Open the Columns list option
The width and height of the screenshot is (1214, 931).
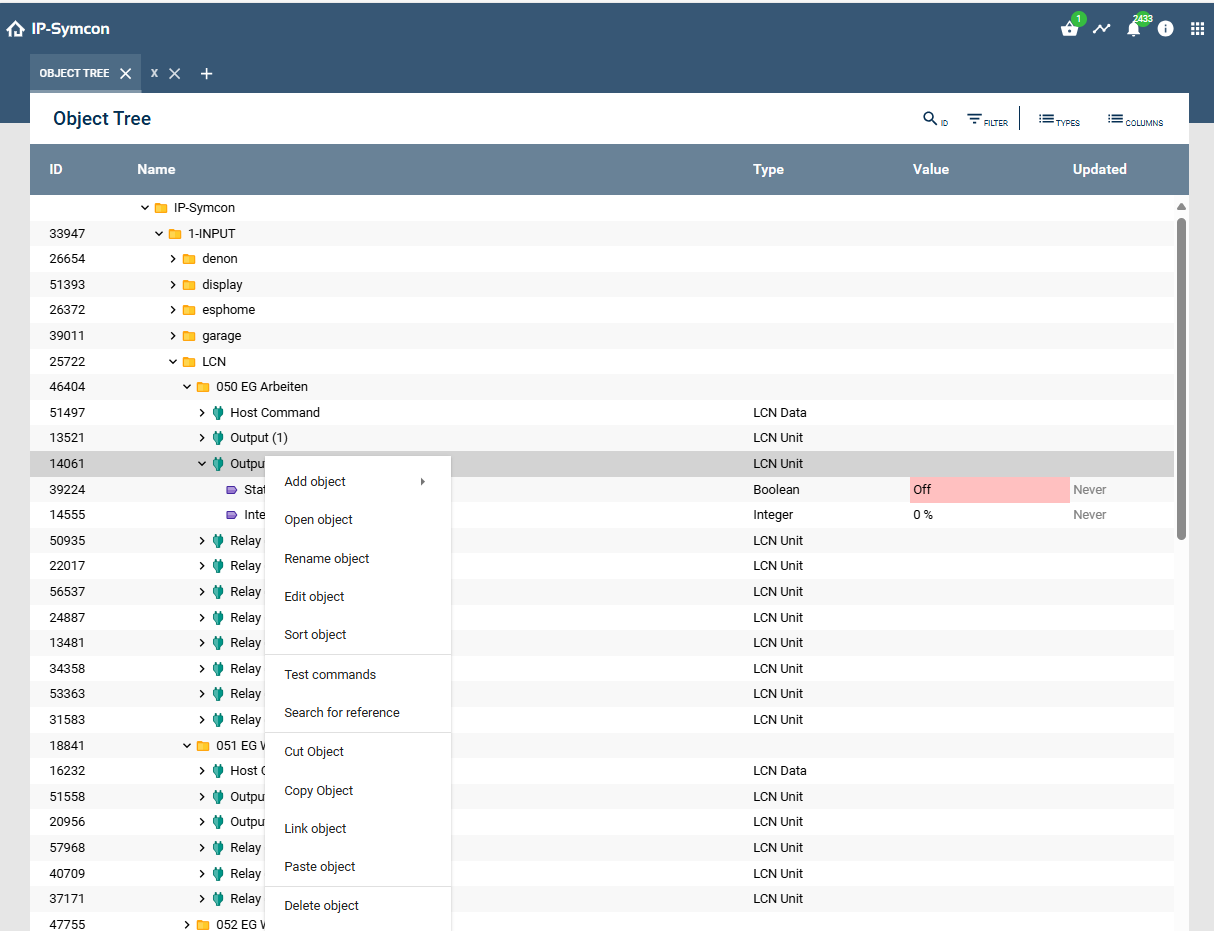(x=1135, y=119)
